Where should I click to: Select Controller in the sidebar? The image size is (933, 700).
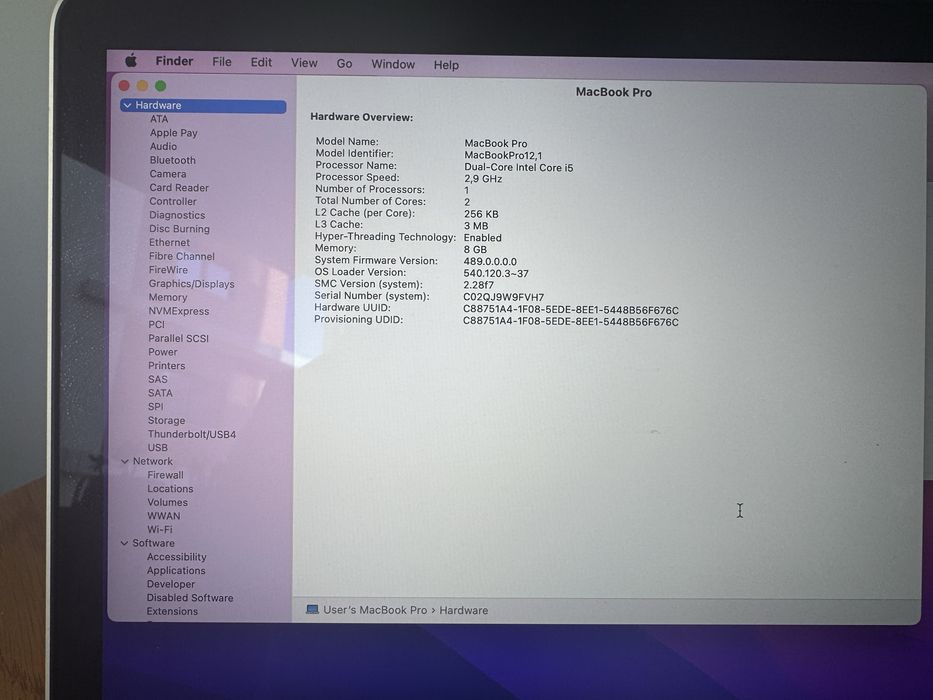(x=173, y=201)
